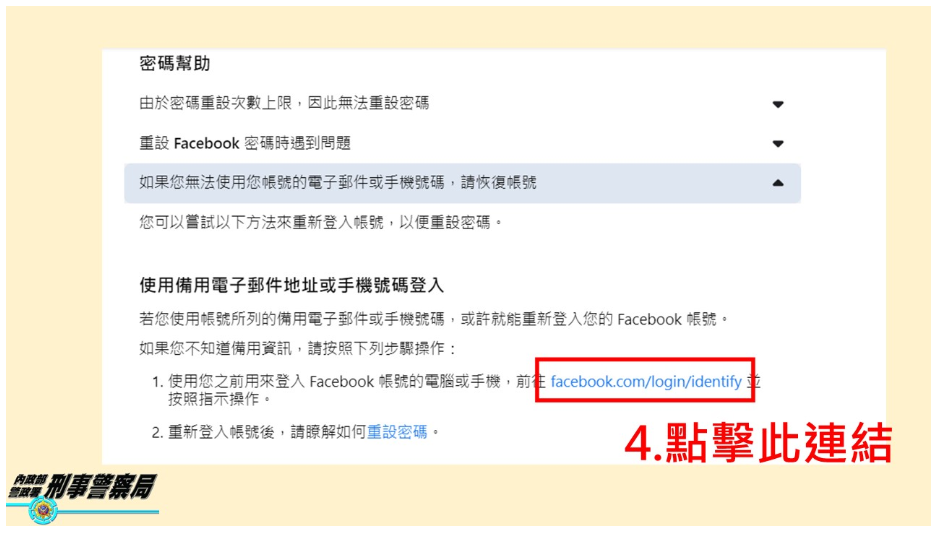Select the 由於密碼重設次數上限 help topic row
The height and width of the screenshot is (533, 937).
[462, 103]
